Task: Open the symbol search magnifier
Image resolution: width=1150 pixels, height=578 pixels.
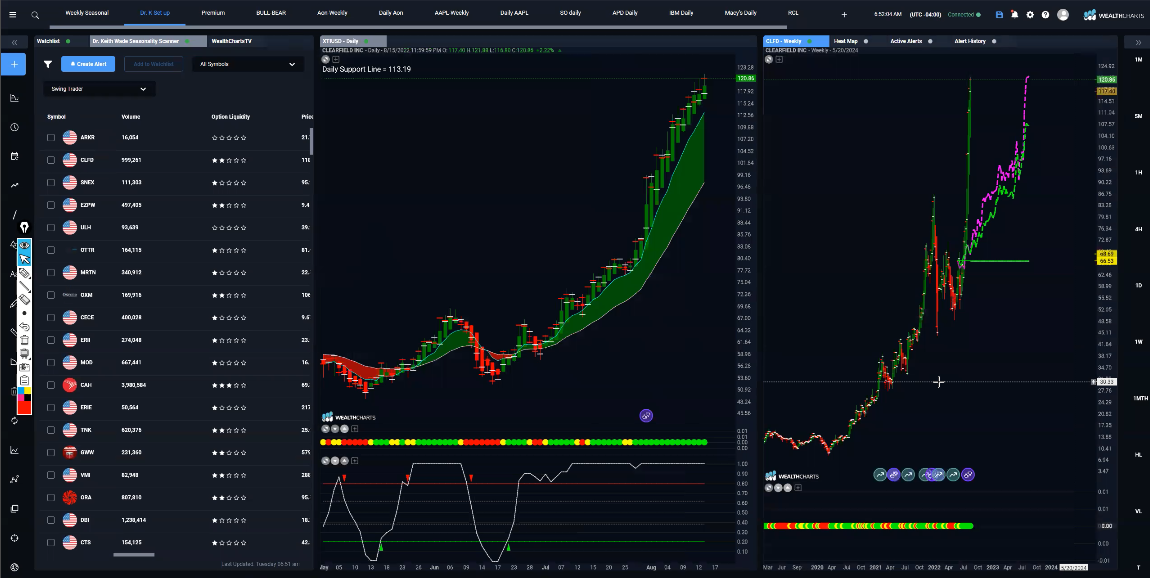Action: pyautogui.click(x=35, y=15)
